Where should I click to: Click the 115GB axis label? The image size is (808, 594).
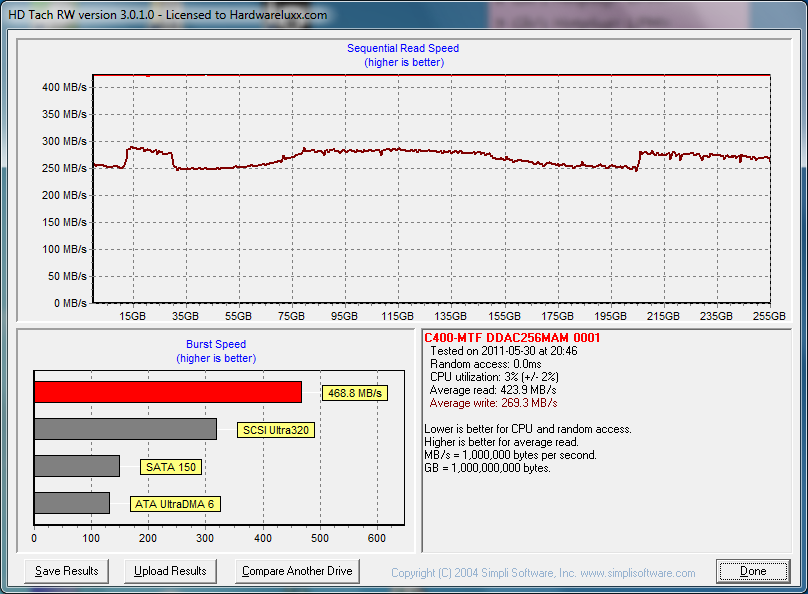point(397,316)
